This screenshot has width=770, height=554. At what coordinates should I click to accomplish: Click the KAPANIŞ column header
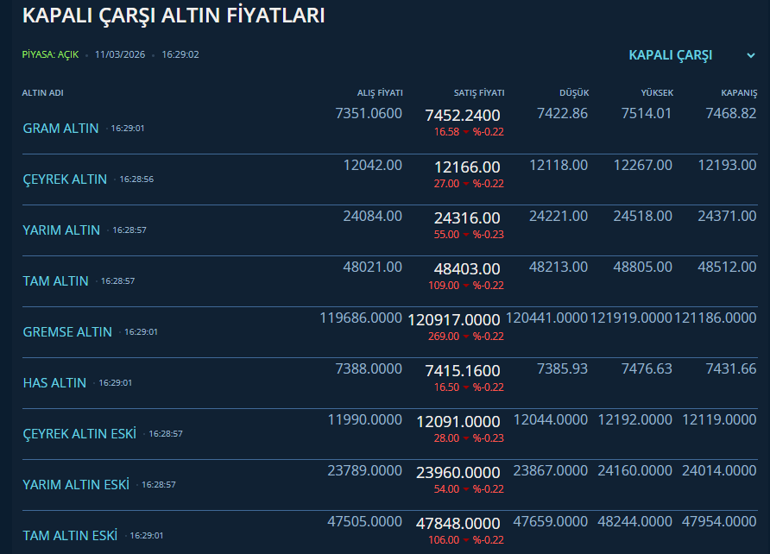pyautogui.click(x=738, y=93)
